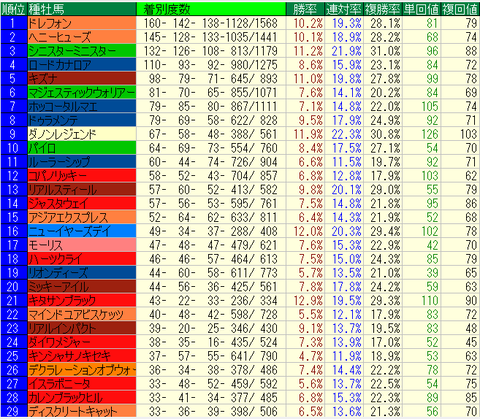Select rank number 29 cell
This screenshot has height=419, width=480.
13,411
